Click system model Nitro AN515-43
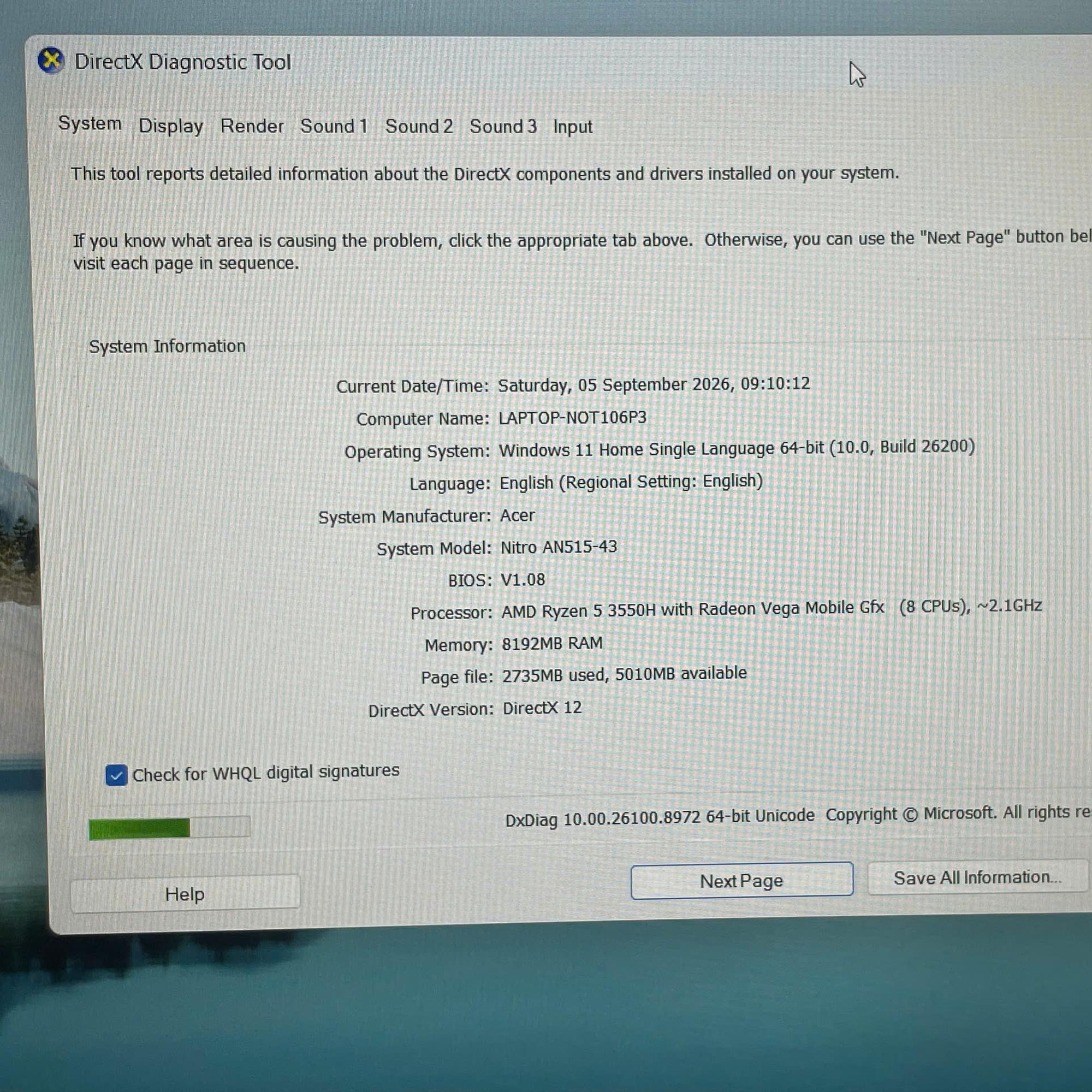The height and width of the screenshot is (1092, 1092). coord(559,547)
